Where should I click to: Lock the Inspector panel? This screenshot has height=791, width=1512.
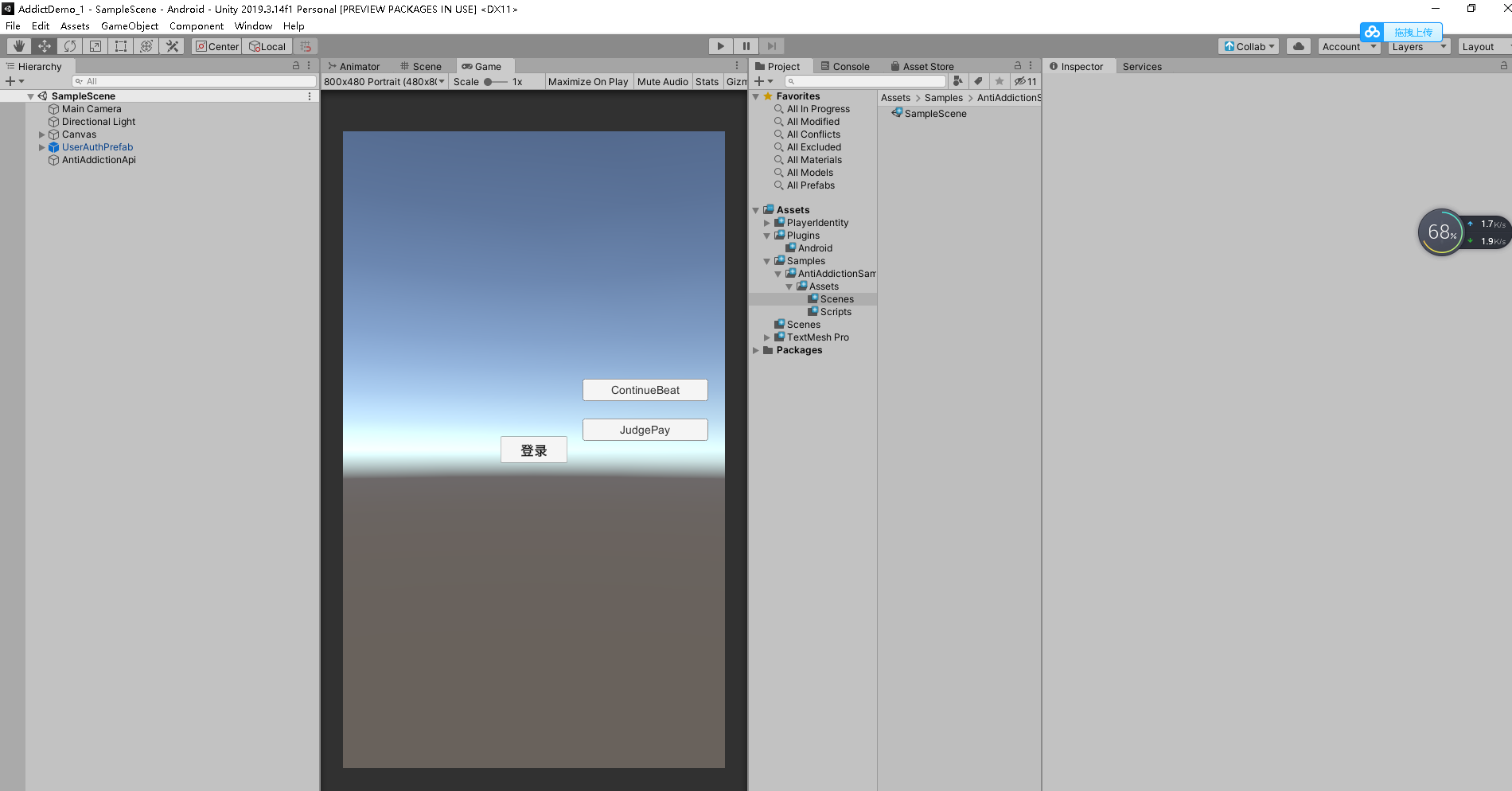click(1503, 66)
